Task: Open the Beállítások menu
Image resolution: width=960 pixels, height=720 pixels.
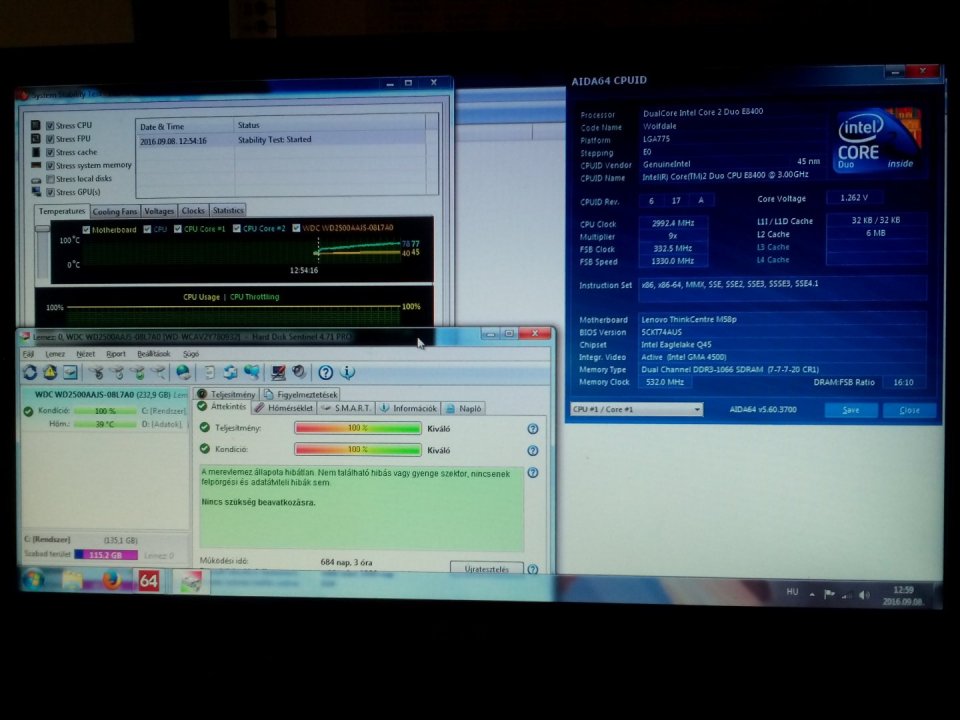Action: tap(154, 354)
